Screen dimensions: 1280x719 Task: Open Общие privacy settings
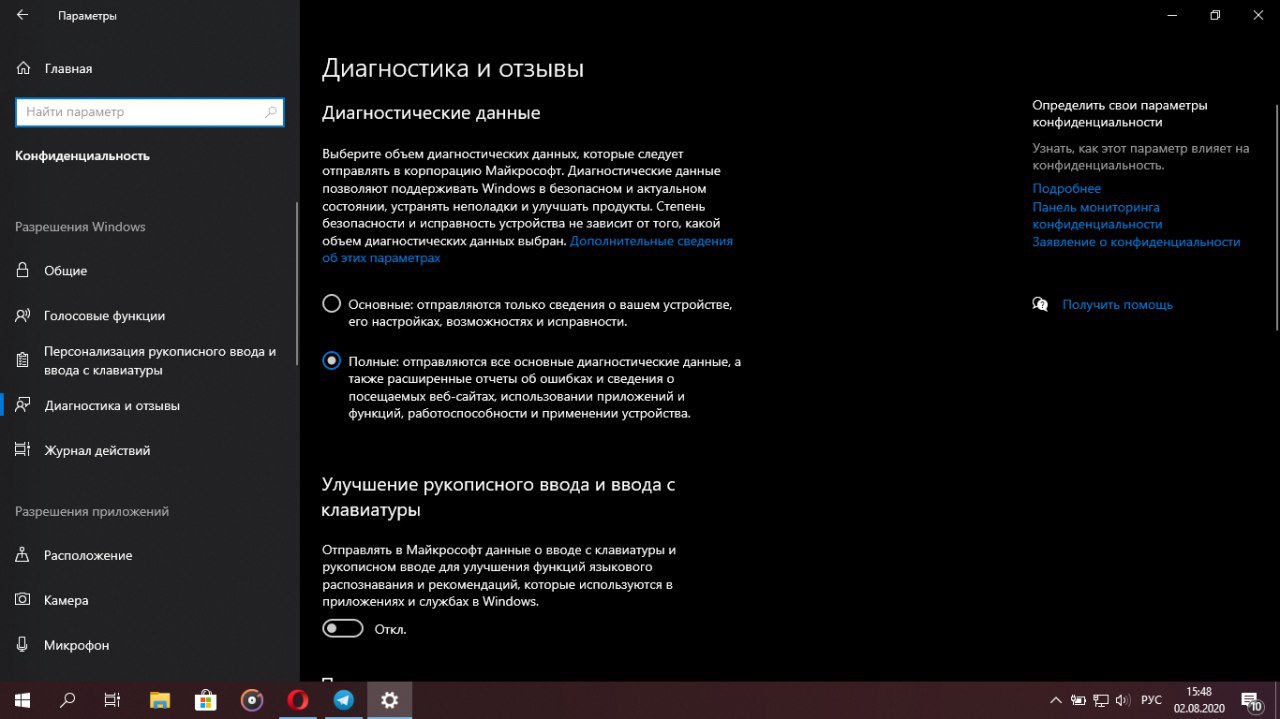click(150, 271)
